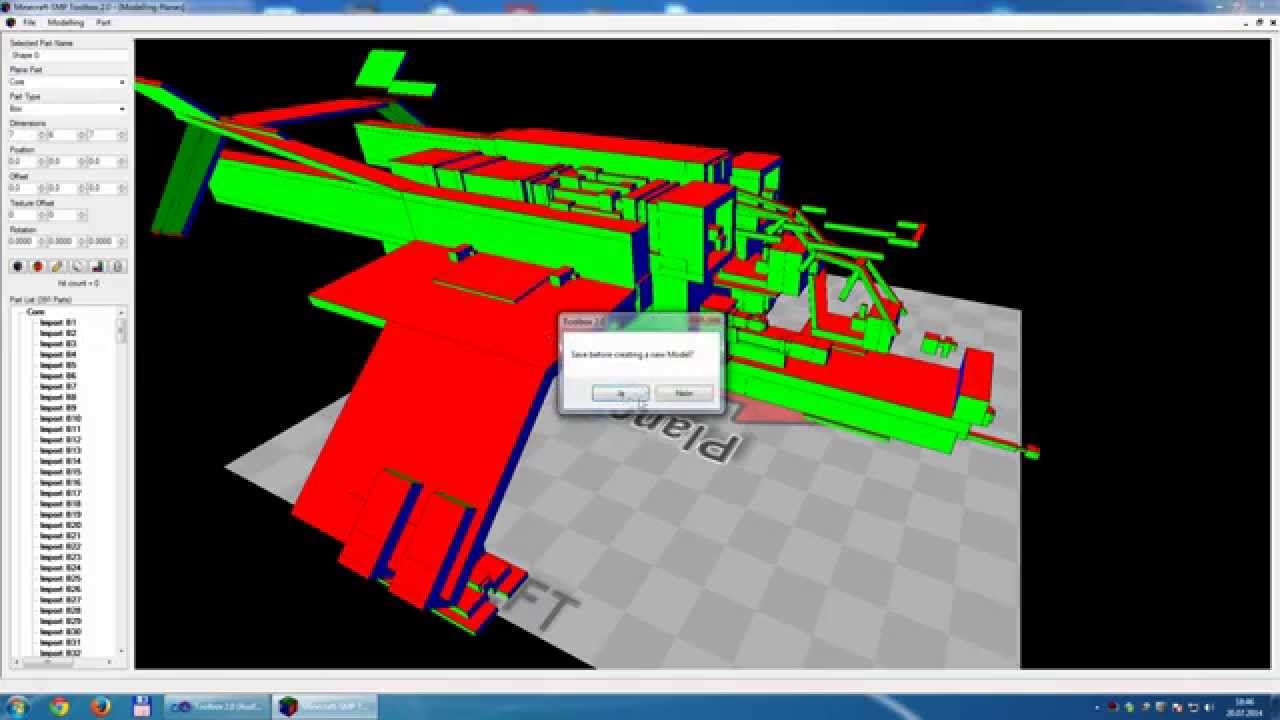Click the Part List vertical scrollbar
This screenshot has width=1280, height=720.
pos(122,484)
